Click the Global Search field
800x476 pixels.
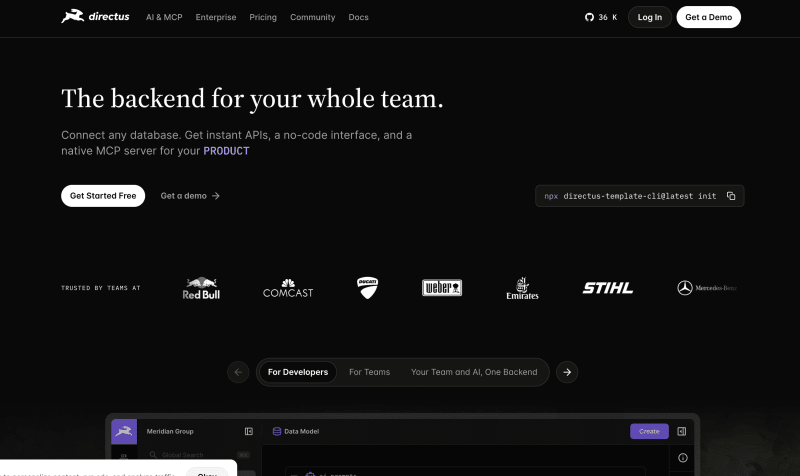point(199,455)
